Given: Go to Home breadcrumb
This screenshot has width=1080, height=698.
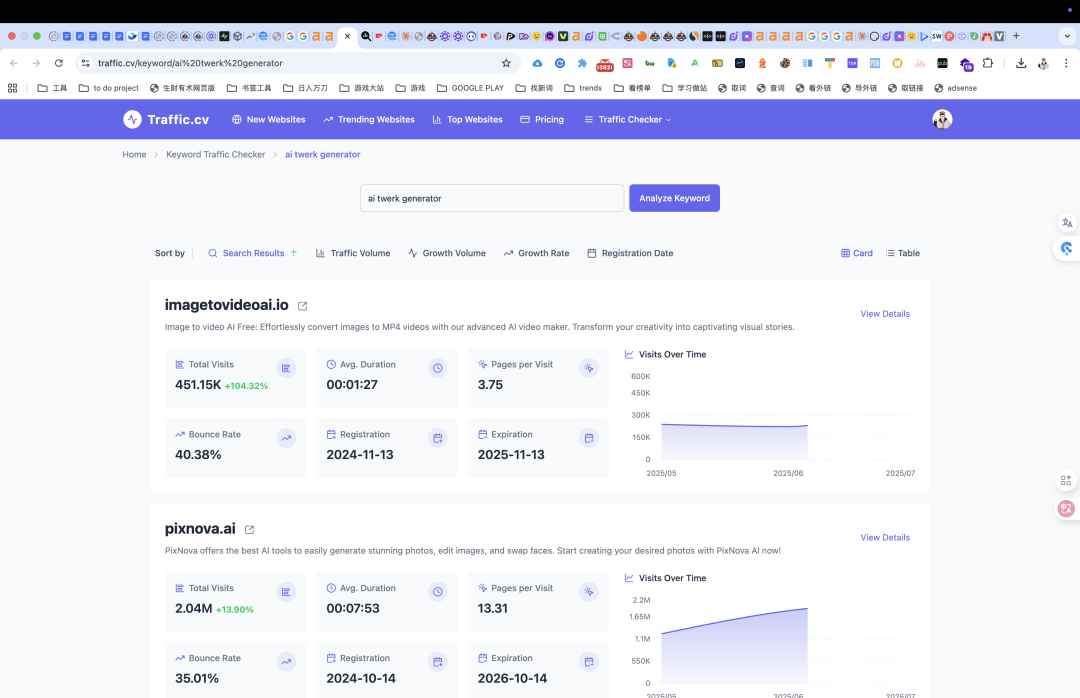Looking at the screenshot, I should coord(134,154).
